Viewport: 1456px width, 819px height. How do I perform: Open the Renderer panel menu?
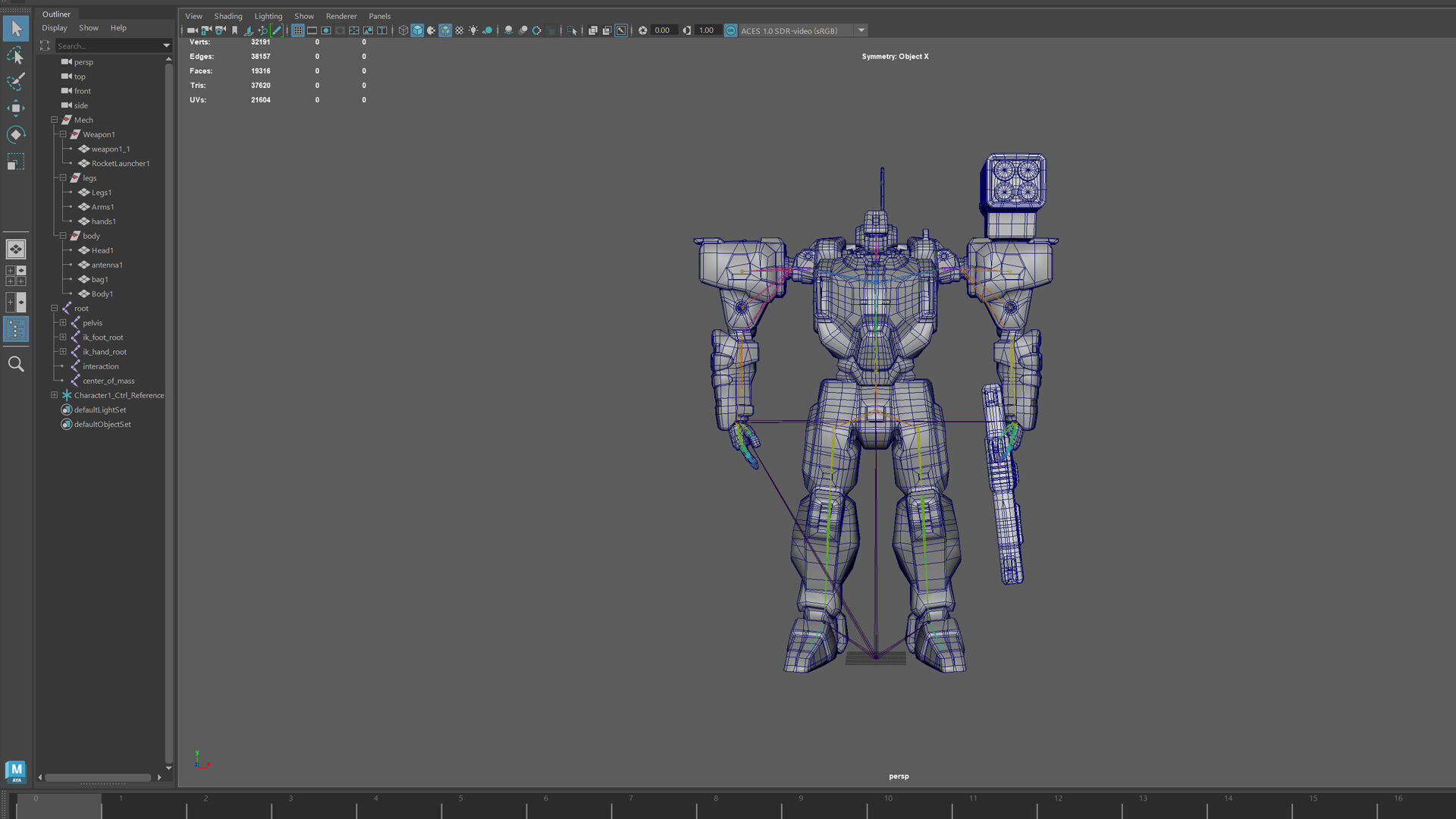coord(341,16)
